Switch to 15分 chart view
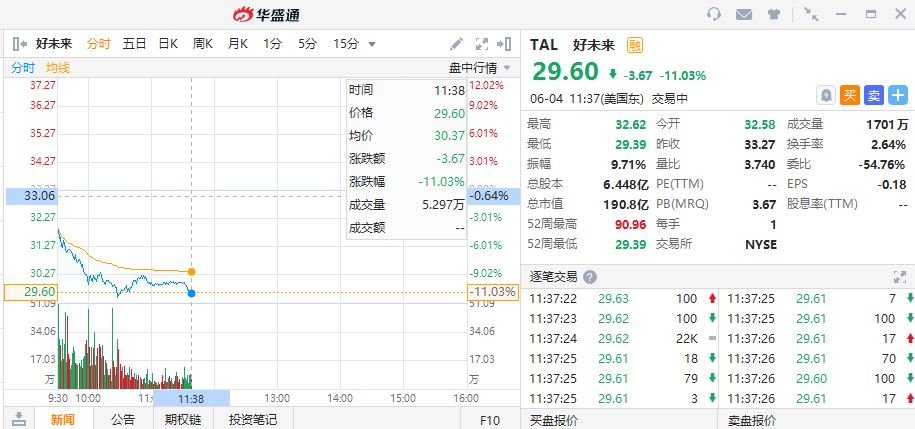The height and width of the screenshot is (429, 915). tap(346, 44)
